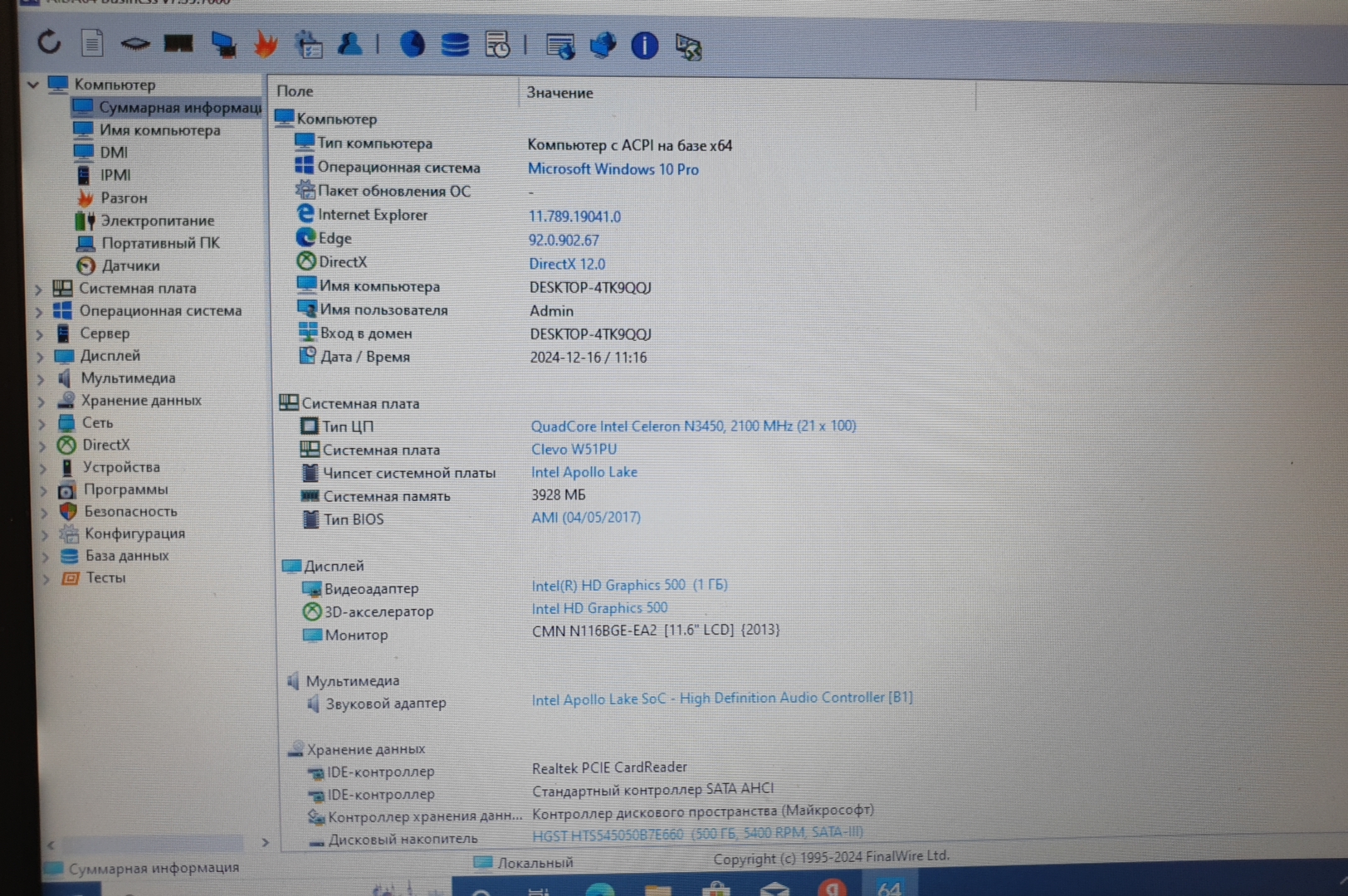Expand the Мультимедиа tree node
Image resolution: width=1348 pixels, height=896 pixels.
tap(41, 379)
